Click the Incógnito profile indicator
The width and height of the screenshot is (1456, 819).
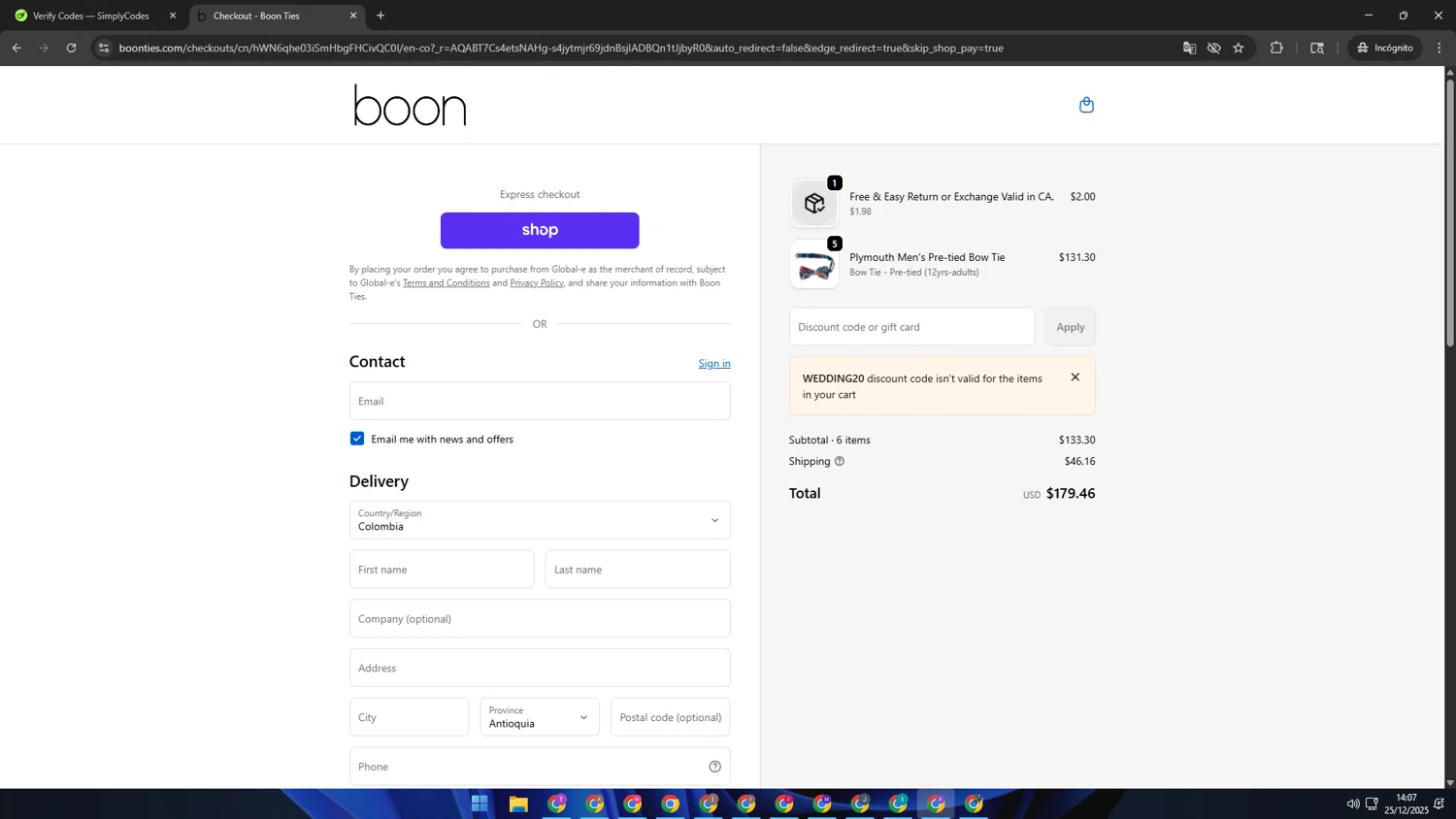pyautogui.click(x=1385, y=48)
